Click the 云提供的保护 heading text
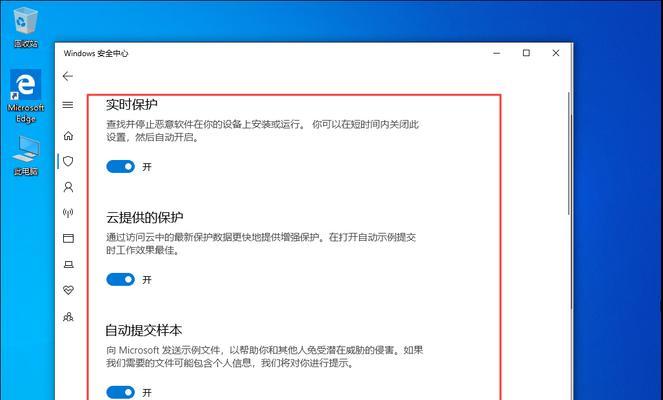The image size is (663, 400). click(144, 217)
